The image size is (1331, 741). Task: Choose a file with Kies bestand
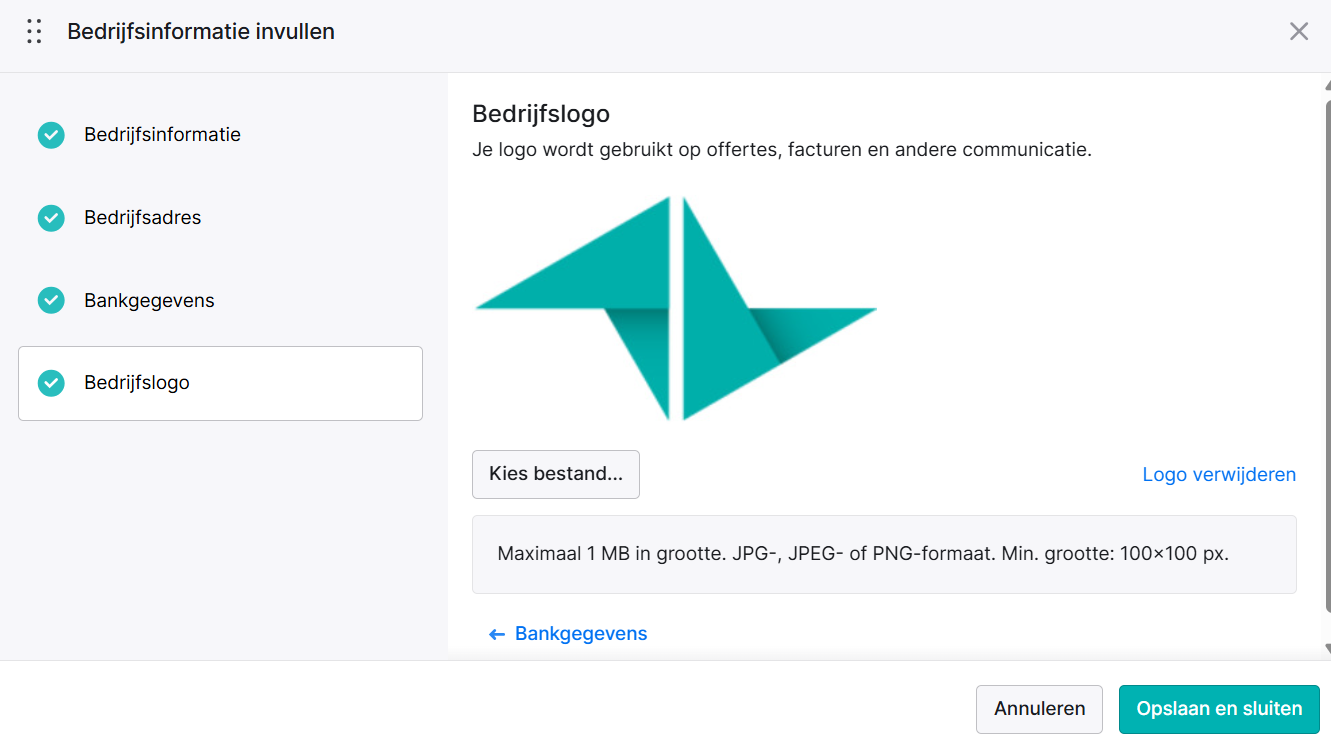click(x=556, y=474)
